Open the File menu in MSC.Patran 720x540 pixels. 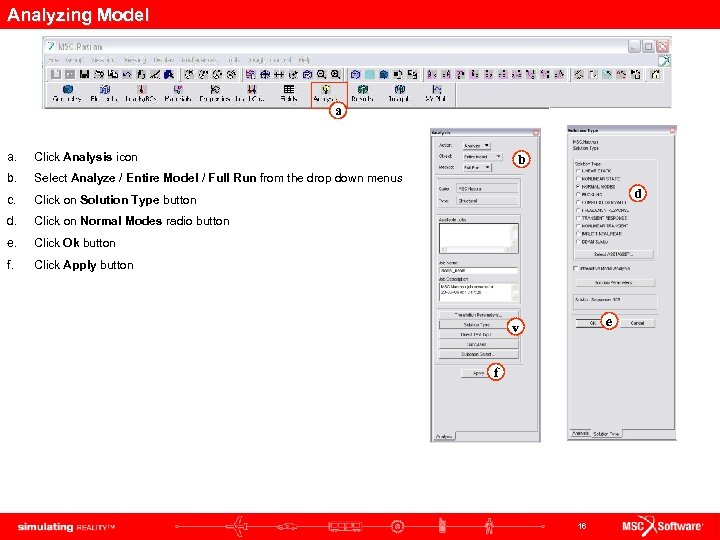tap(54, 60)
